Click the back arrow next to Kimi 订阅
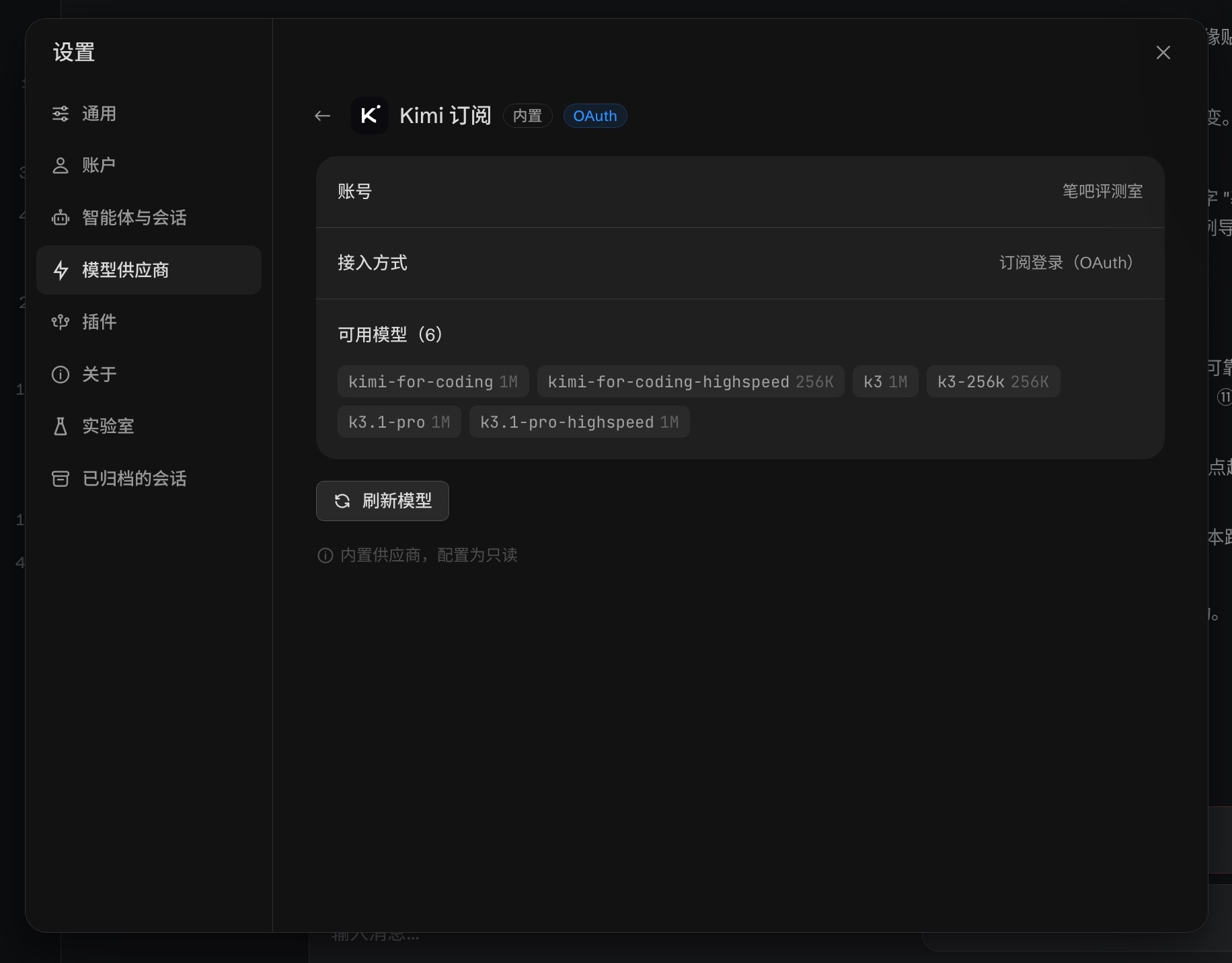Image resolution: width=1232 pixels, height=963 pixels. (x=323, y=116)
